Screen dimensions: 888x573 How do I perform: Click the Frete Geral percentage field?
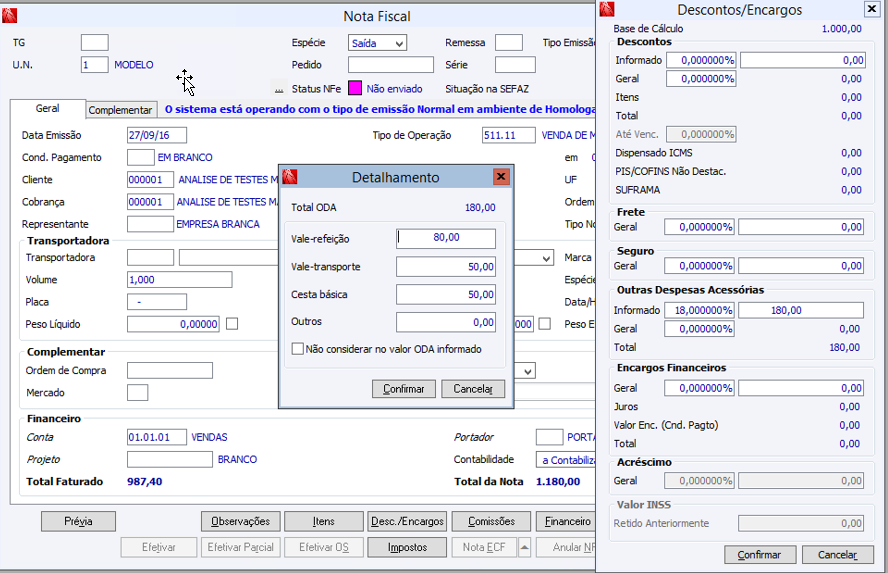pyautogui.click(x=699, y=227)
